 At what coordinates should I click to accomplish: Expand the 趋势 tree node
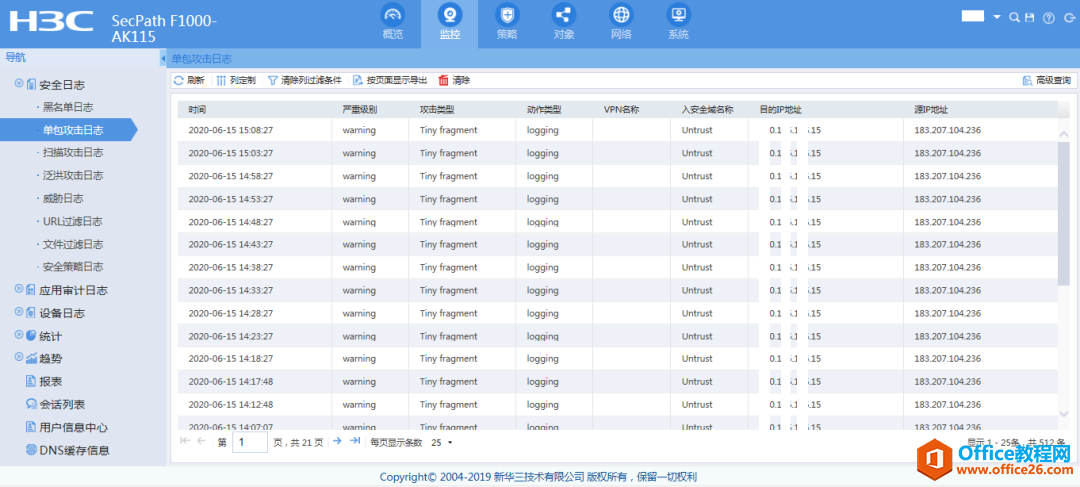(19, 358)
